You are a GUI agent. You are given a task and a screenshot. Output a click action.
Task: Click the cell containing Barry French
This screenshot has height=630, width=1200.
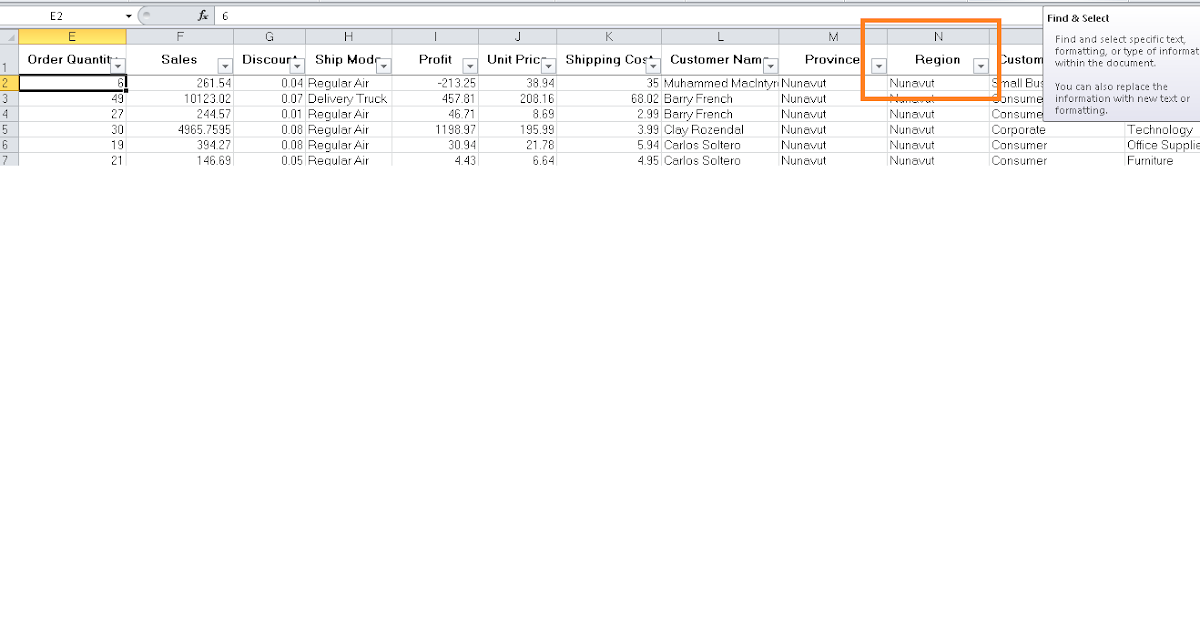(x=700, y=98)
